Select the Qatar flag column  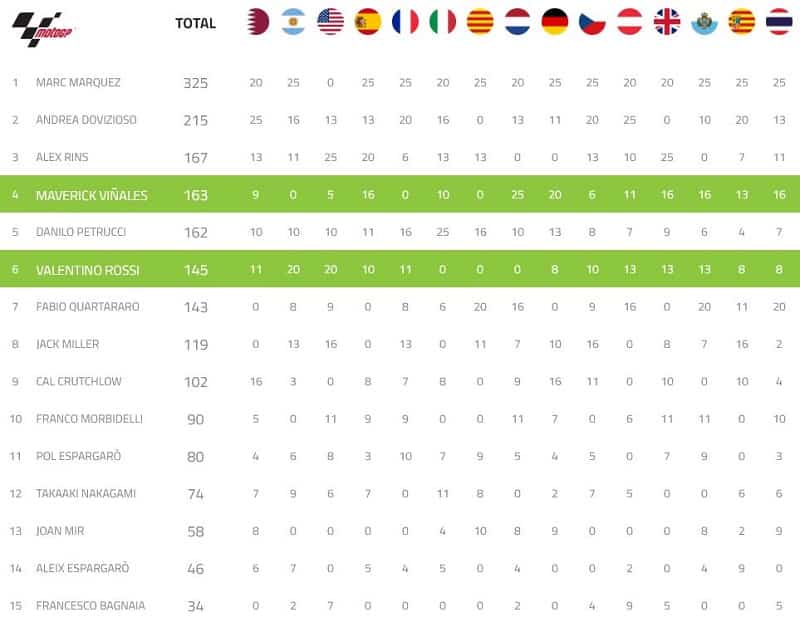256,22
